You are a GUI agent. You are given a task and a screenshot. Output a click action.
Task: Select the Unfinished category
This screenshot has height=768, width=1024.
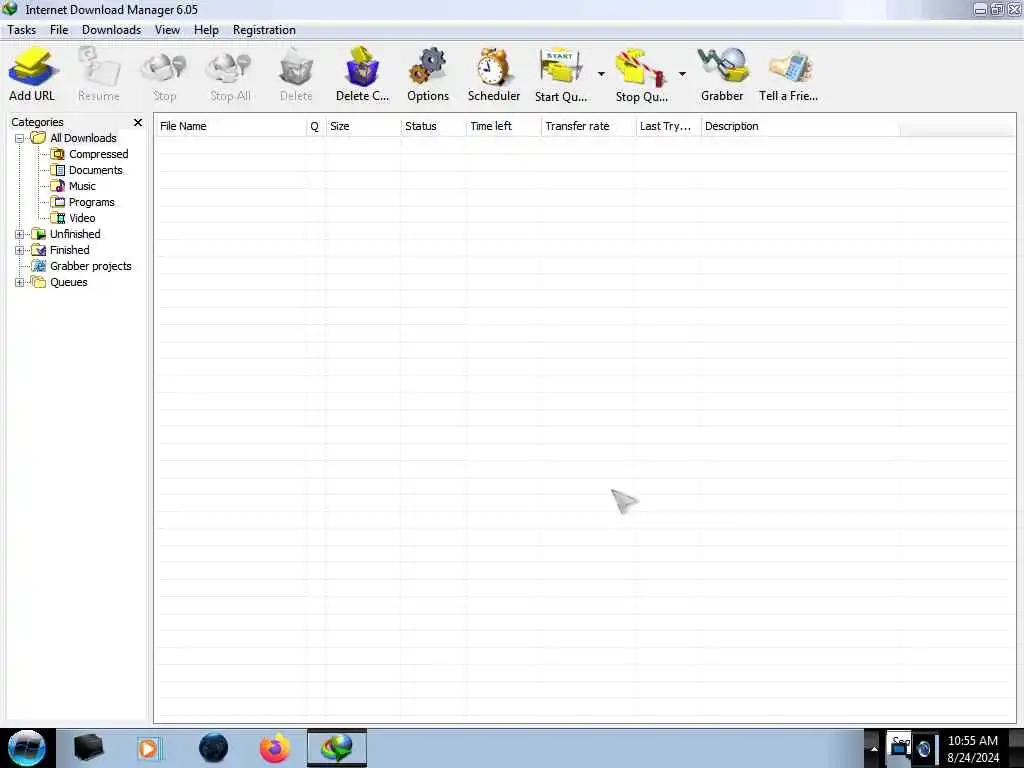[x=75, y=234]
